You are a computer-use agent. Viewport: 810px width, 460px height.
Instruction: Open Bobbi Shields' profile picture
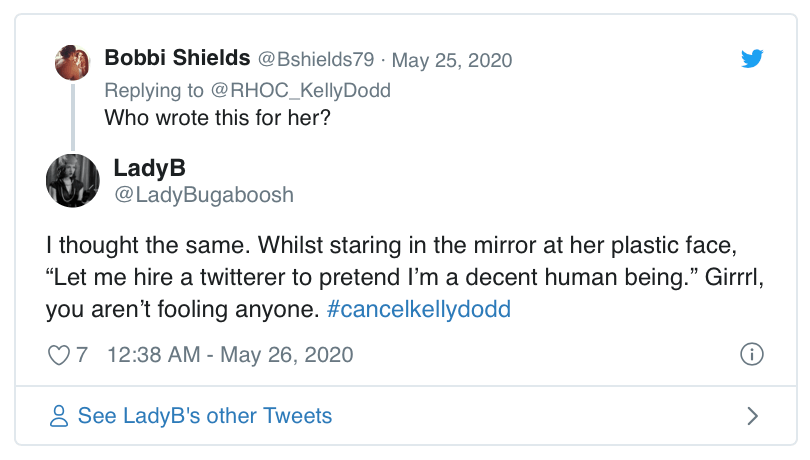pyautogui.click(x=72, y=62)
